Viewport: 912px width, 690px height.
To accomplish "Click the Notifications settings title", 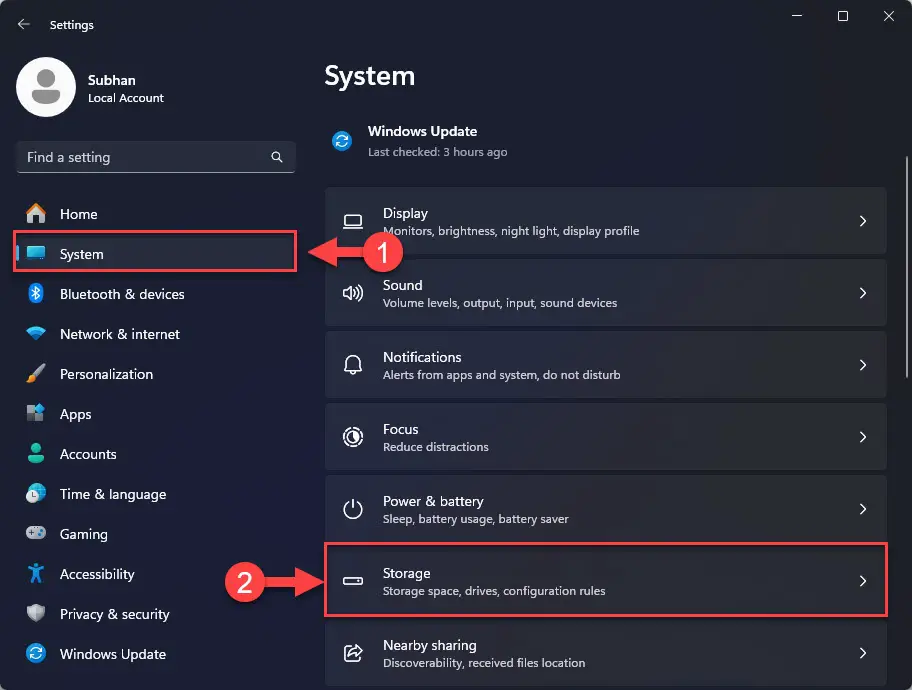I will 422,357.
